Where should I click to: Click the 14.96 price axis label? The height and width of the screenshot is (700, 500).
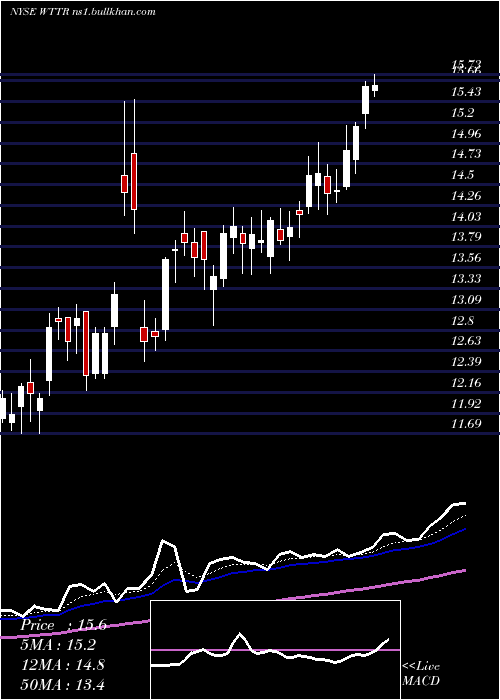click(x=466, y=133)
